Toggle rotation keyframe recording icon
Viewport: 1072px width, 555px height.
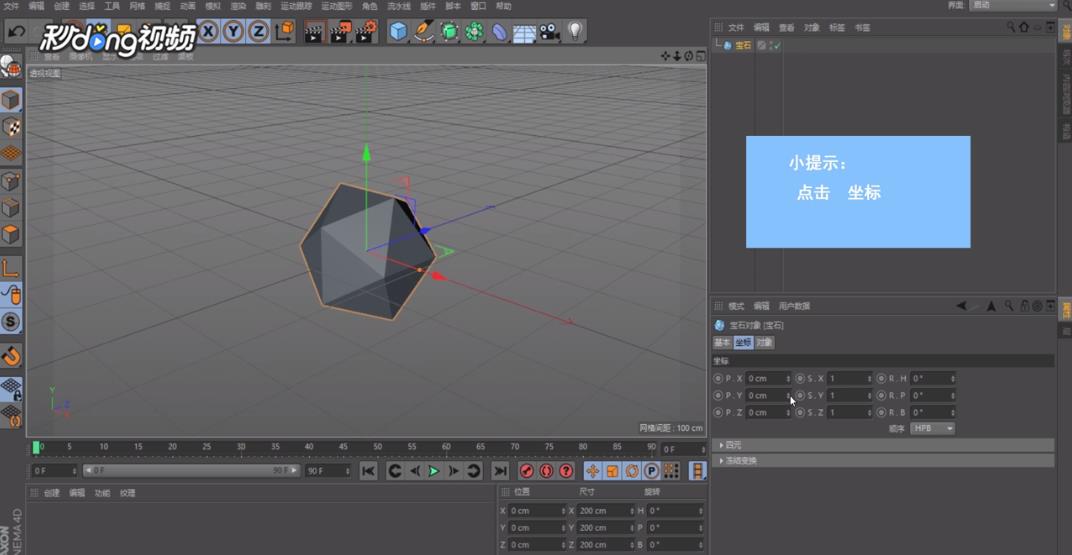pyautogui.click(x=632, y=471)
